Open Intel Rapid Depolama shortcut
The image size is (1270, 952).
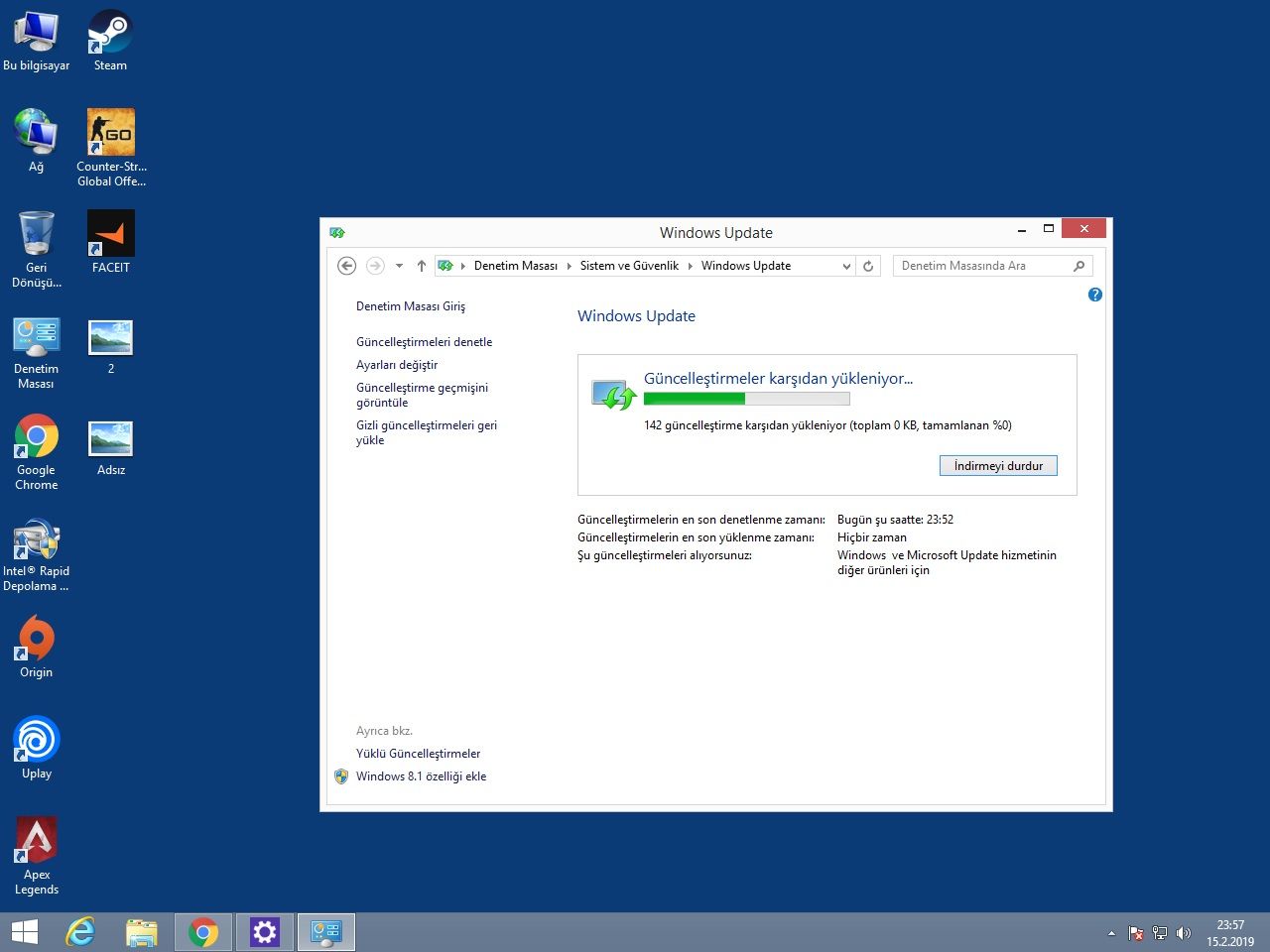36,555
